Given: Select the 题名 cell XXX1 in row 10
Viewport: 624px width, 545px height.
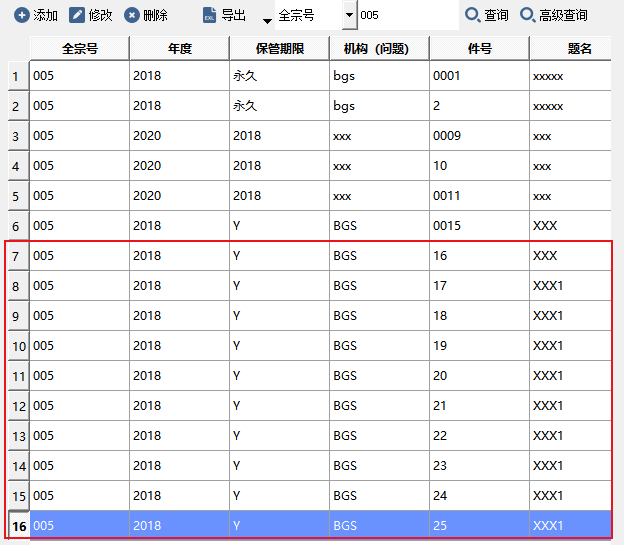Looking at the screenshot, I should [x=570, y=346].
